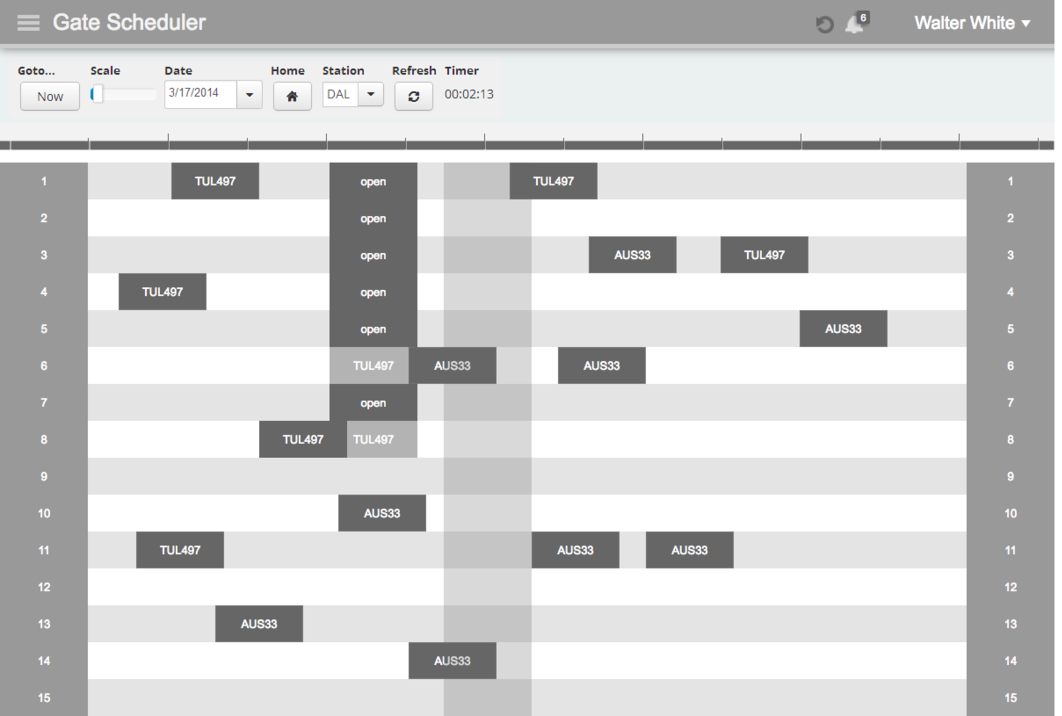
Task: Select the open slot on gate 2
Action: tap(373, 218)
